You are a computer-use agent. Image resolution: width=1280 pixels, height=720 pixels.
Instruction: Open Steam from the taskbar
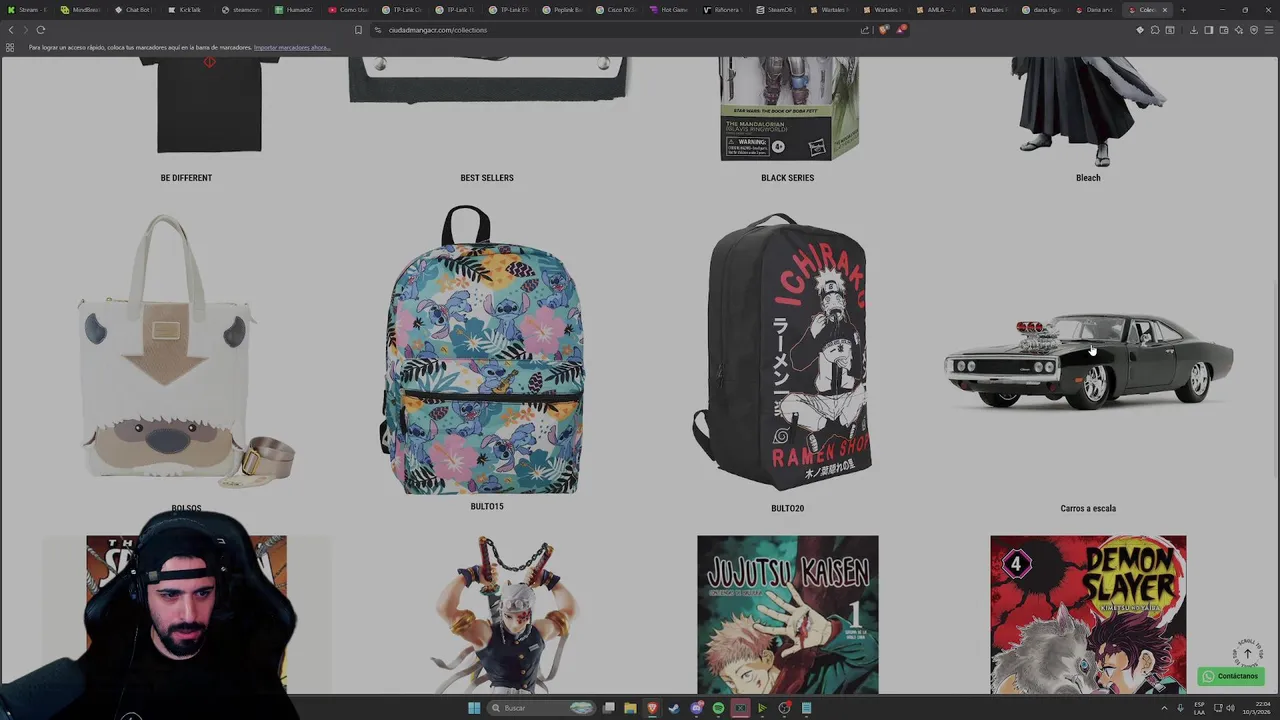[x=674, y=708]
